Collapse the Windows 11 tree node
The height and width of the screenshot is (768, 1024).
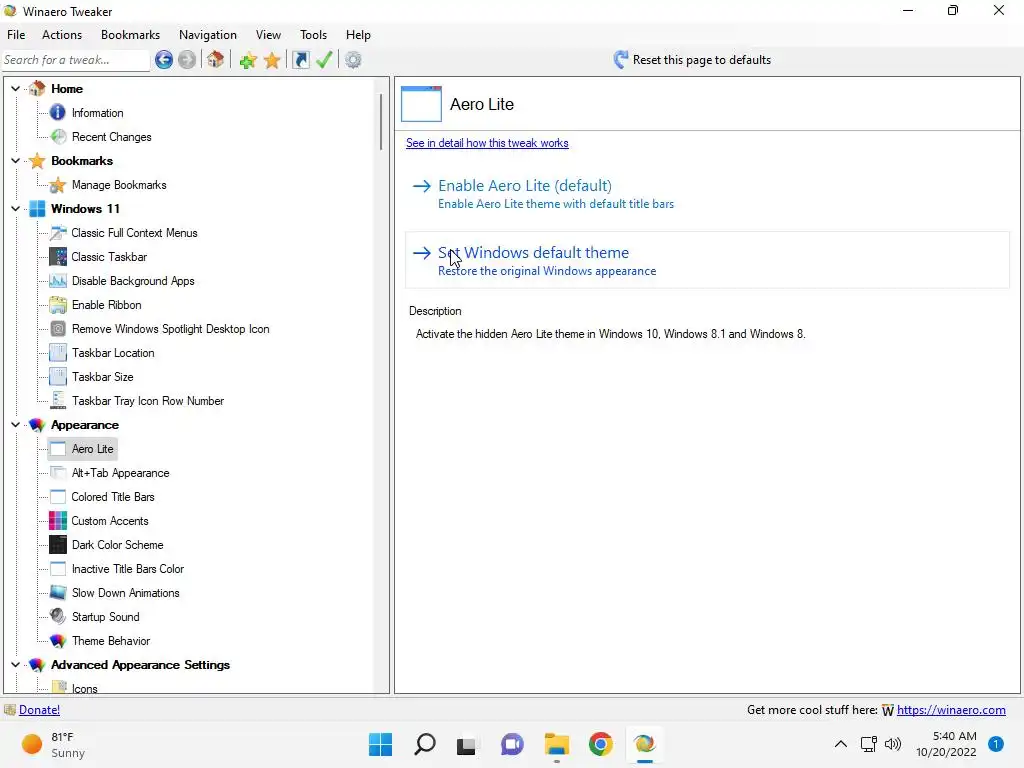click(x=16, y=208)
